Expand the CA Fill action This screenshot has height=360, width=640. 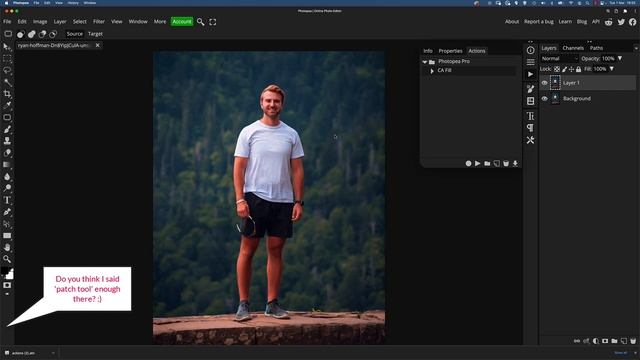[432, 71]
